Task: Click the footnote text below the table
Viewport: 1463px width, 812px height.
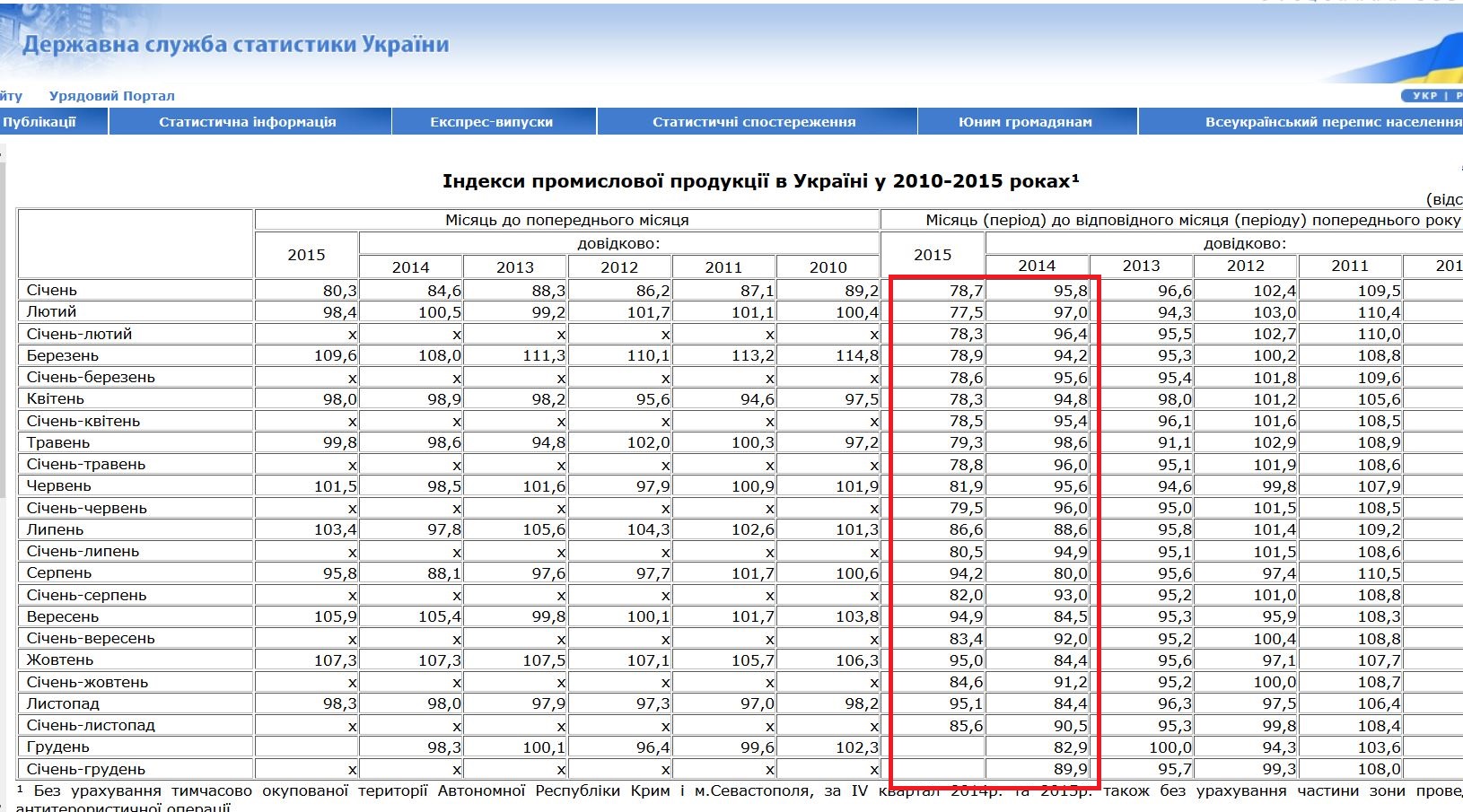Action: pyautogui.click(x=449, y=791)
